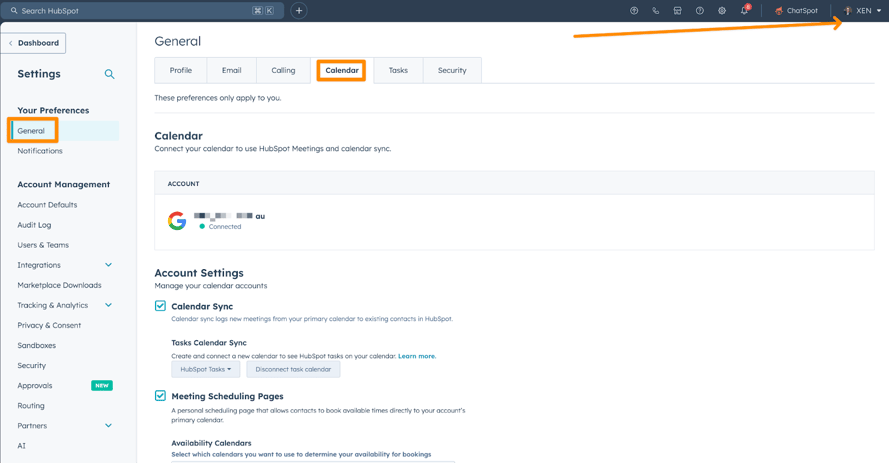Image resolution: width=889 pixels, height=463 pixels.
Task: Click Disconnect task calendar
Action: (x=293, y=369)
